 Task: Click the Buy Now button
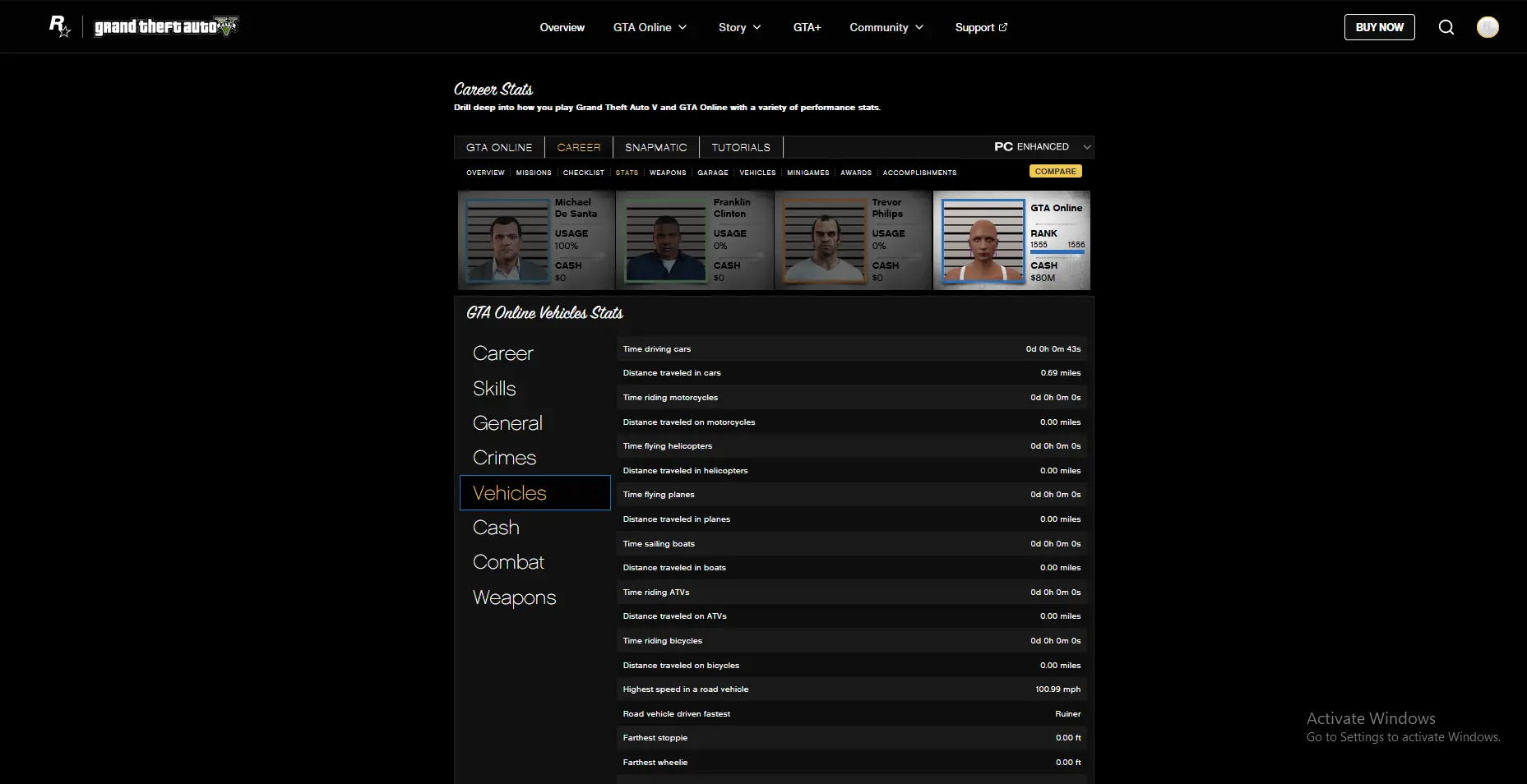pos(1379,27)
